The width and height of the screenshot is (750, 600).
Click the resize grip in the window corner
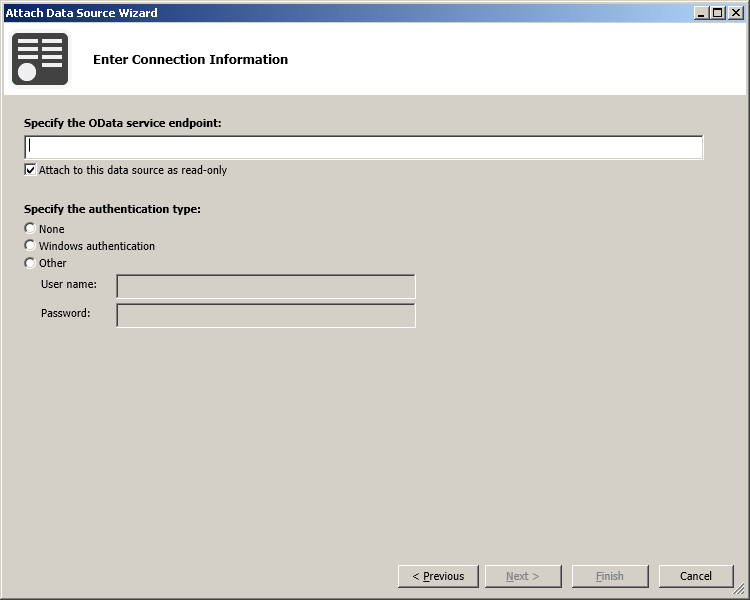point(740,591)
